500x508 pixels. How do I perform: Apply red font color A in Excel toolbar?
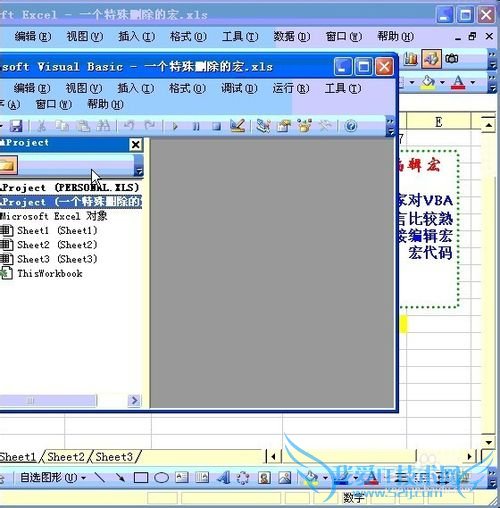[458, 82]
